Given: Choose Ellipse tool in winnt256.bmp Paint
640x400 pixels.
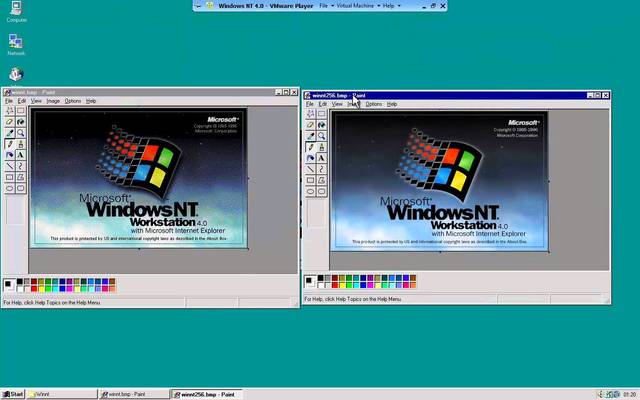Looking at the screenshot, I should (311, 191).
